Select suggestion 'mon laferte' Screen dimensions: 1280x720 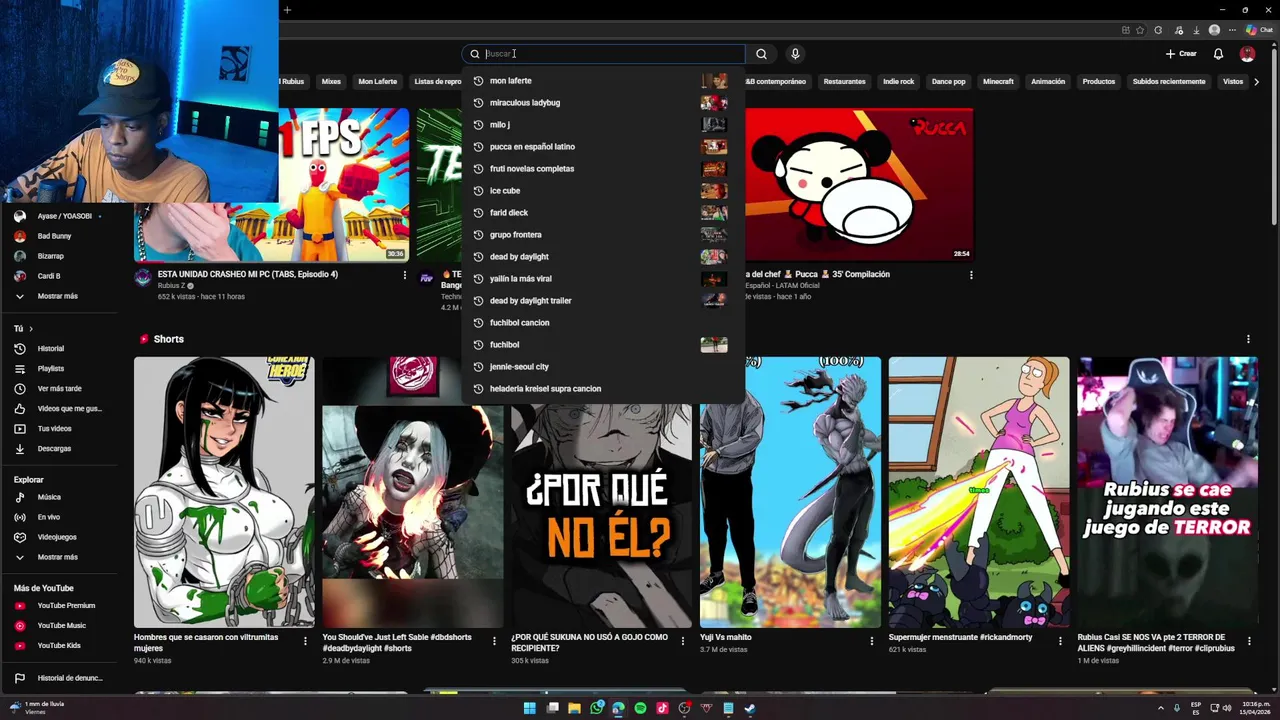(603, 81)
